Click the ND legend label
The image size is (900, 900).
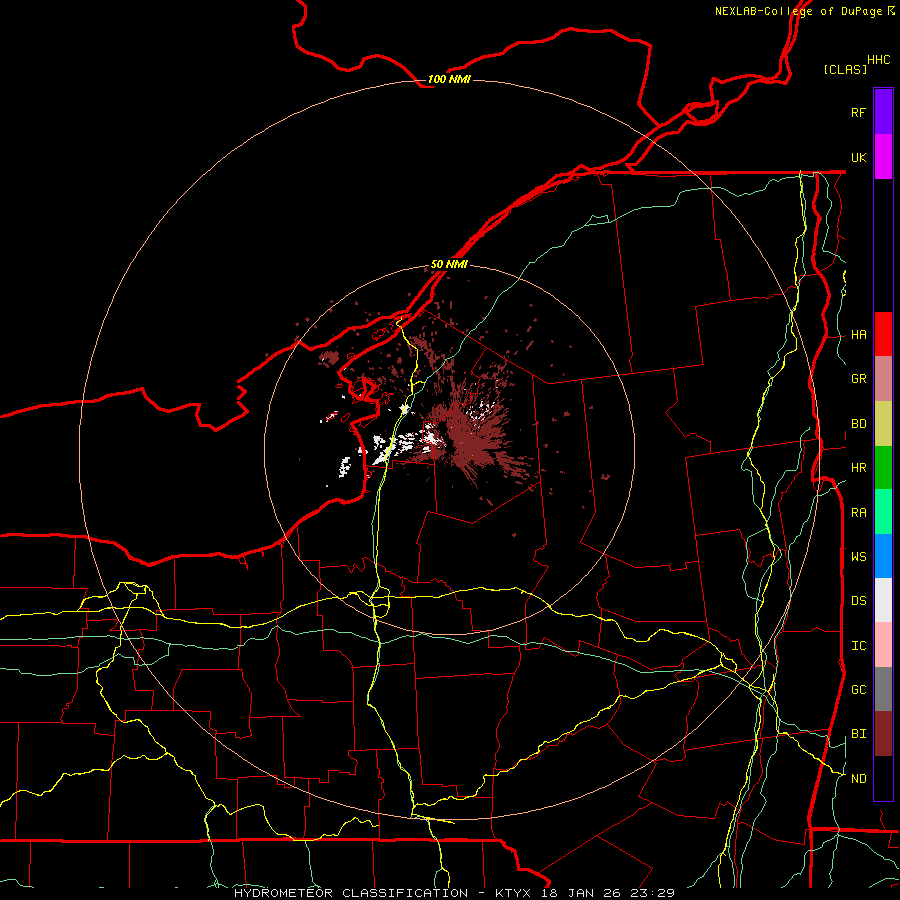click(859, 779)
